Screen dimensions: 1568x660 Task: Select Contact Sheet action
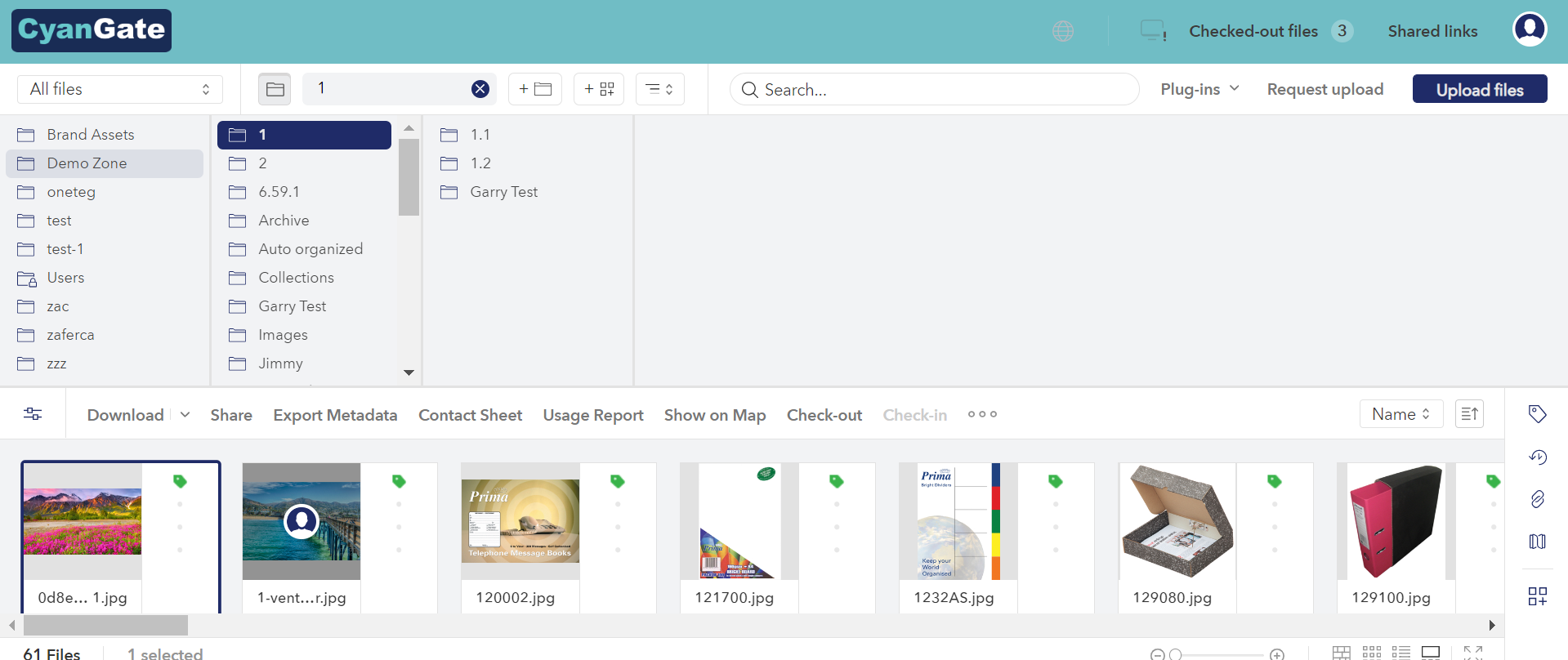(470, 415)
